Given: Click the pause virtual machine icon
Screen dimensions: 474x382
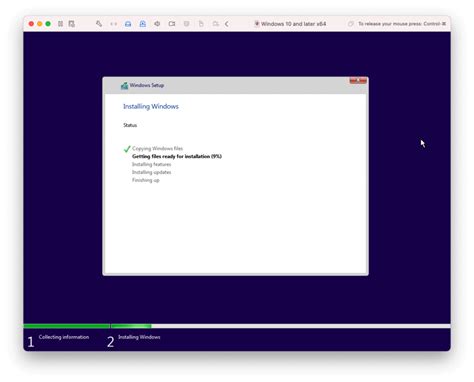Looking at the screenshot, I should click(60, 24).
